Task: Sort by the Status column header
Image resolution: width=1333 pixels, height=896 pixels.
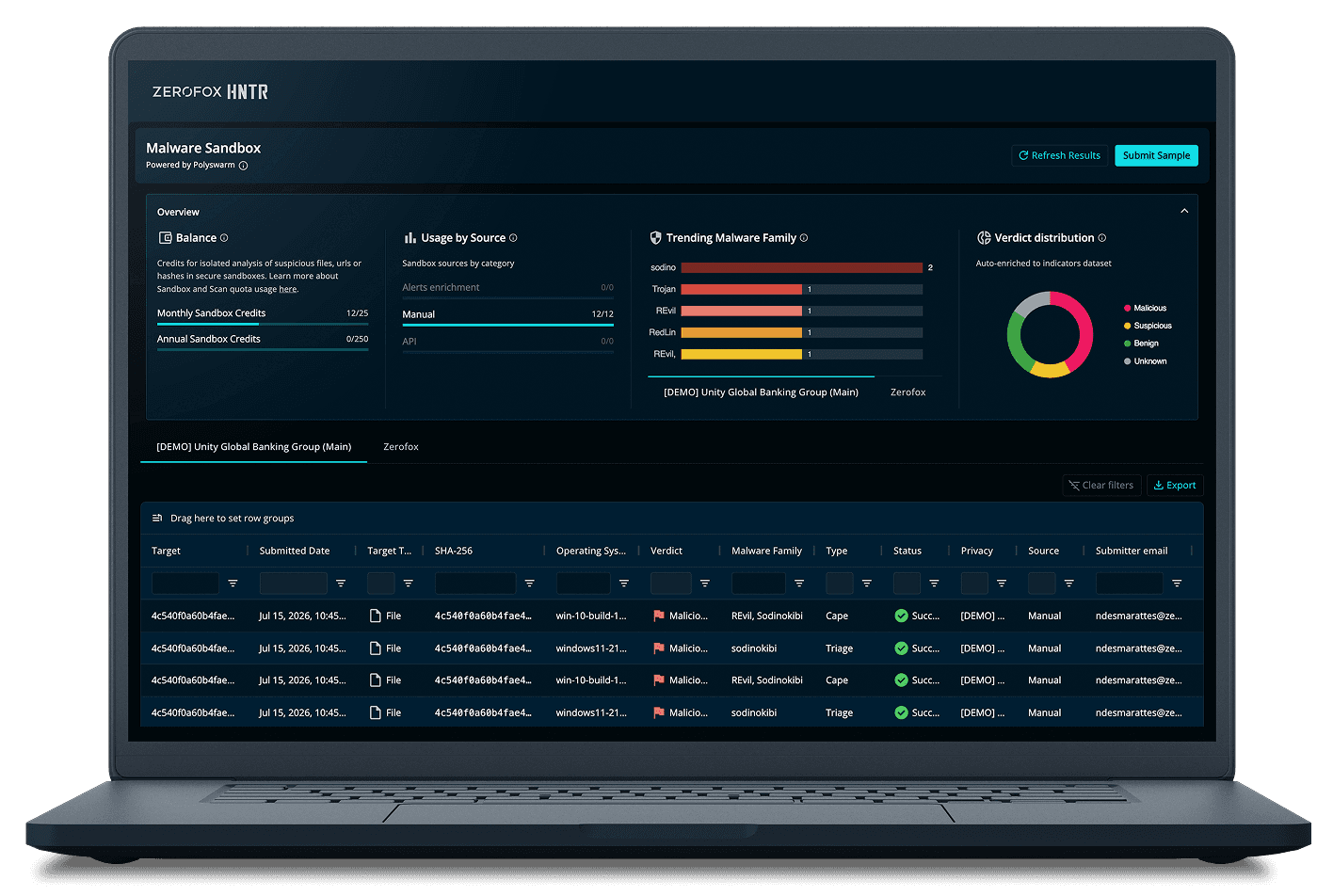Action: coord(907,552)
